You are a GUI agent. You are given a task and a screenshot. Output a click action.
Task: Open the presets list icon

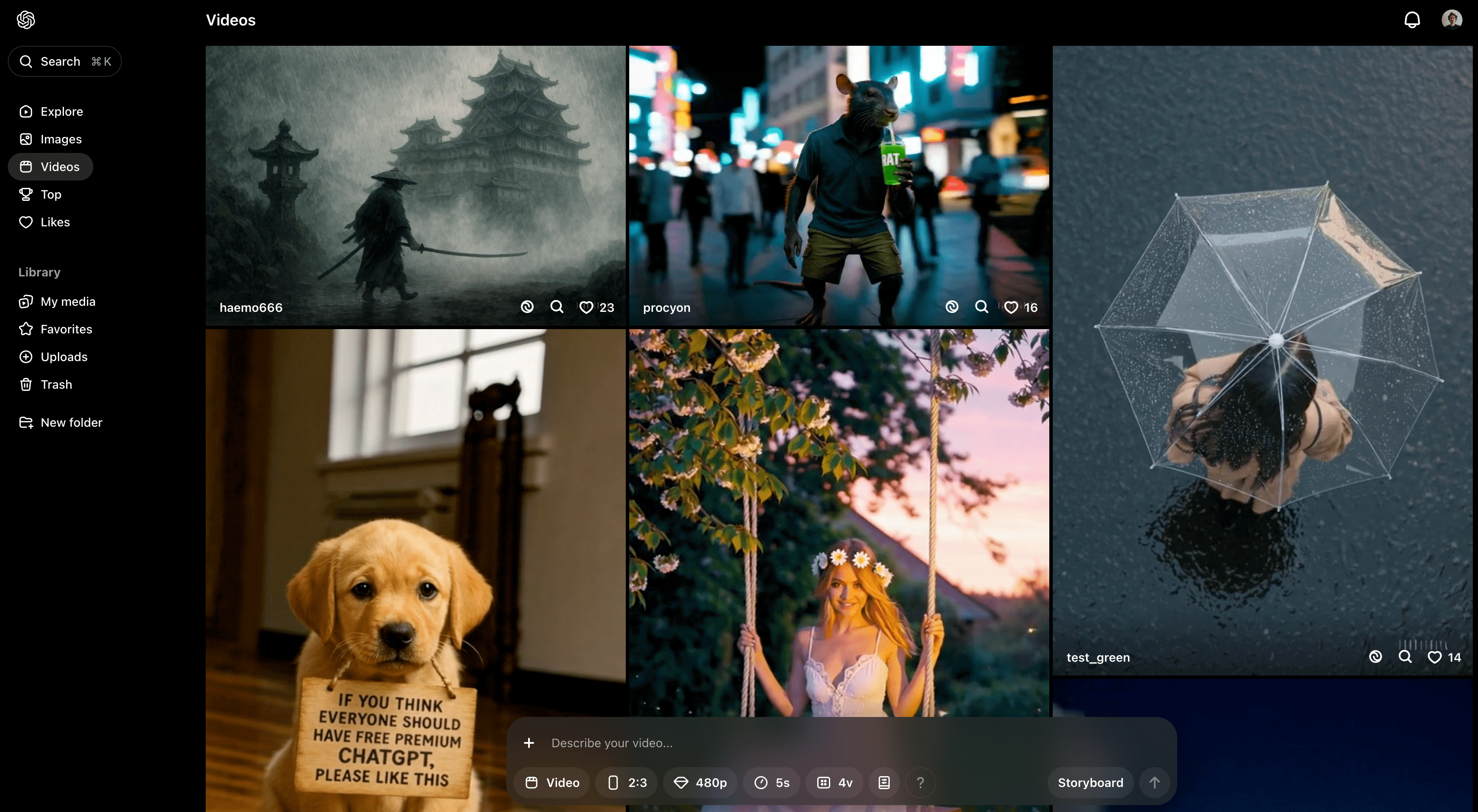[884, 783]
